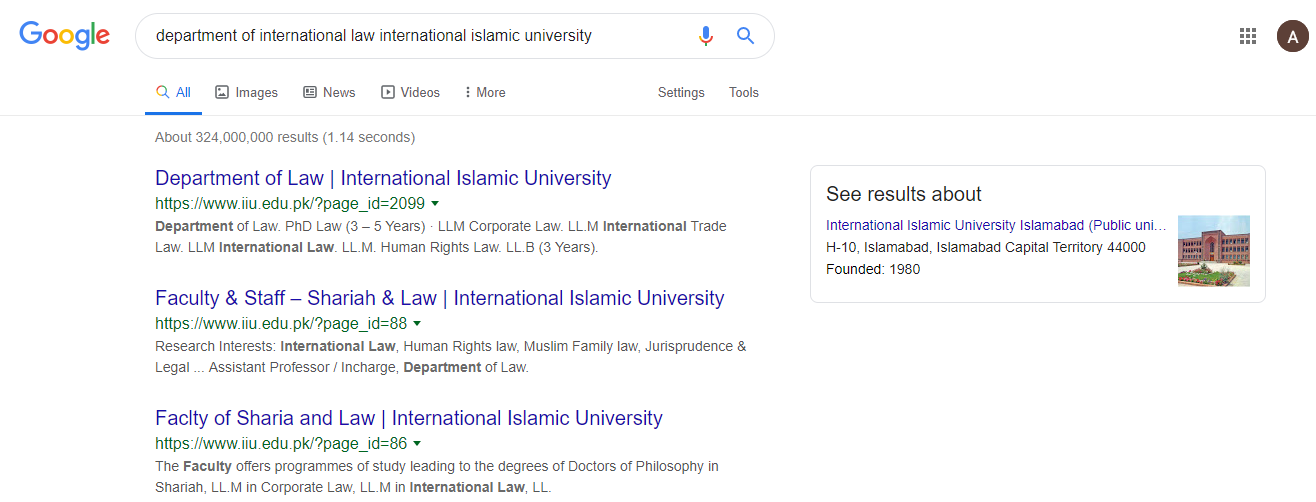Expand arrow beside page_id=86 URL
The image size is (1316, 502).
coord(417,443)
